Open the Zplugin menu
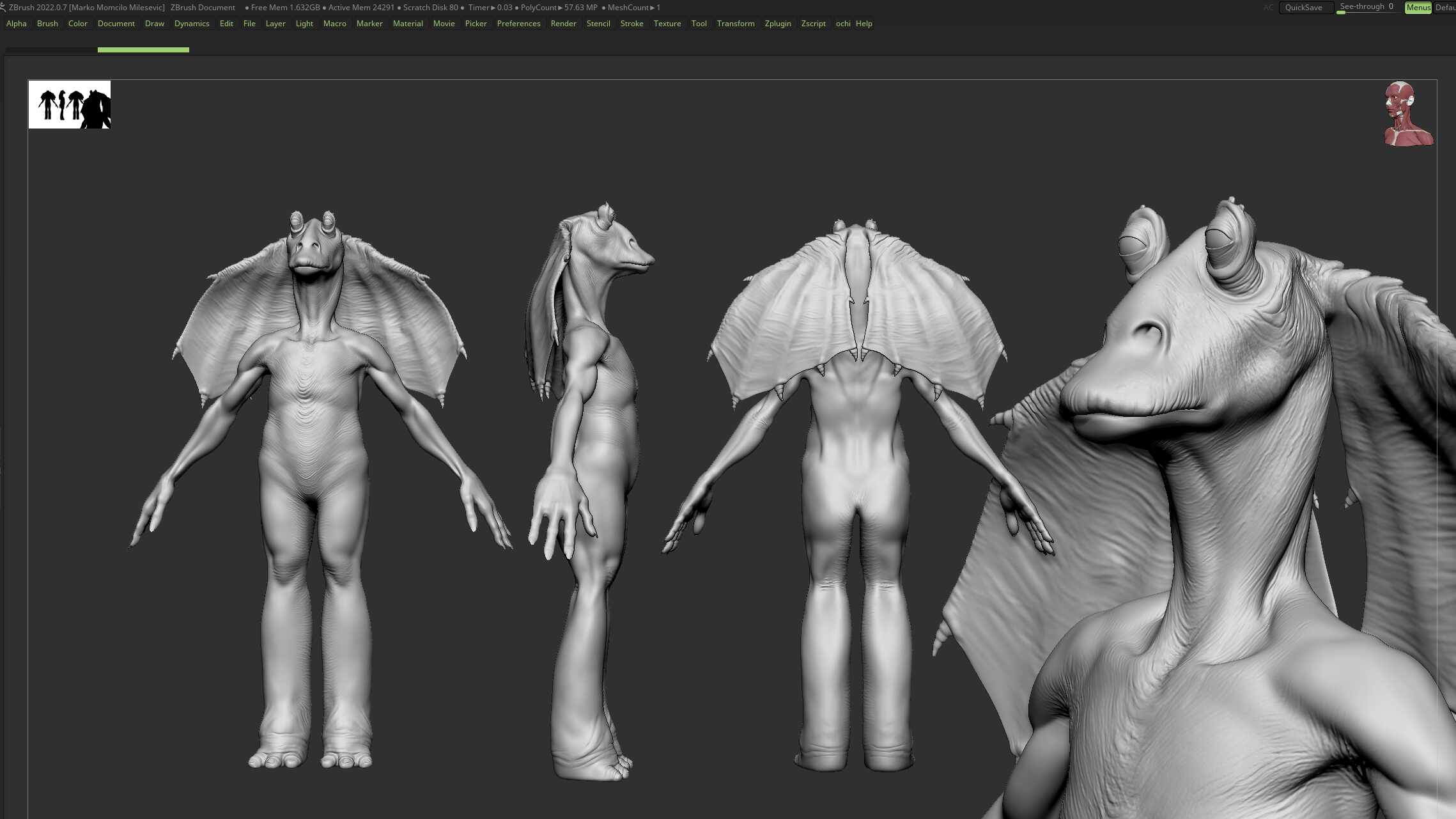1456x819 pixels. 777,23
